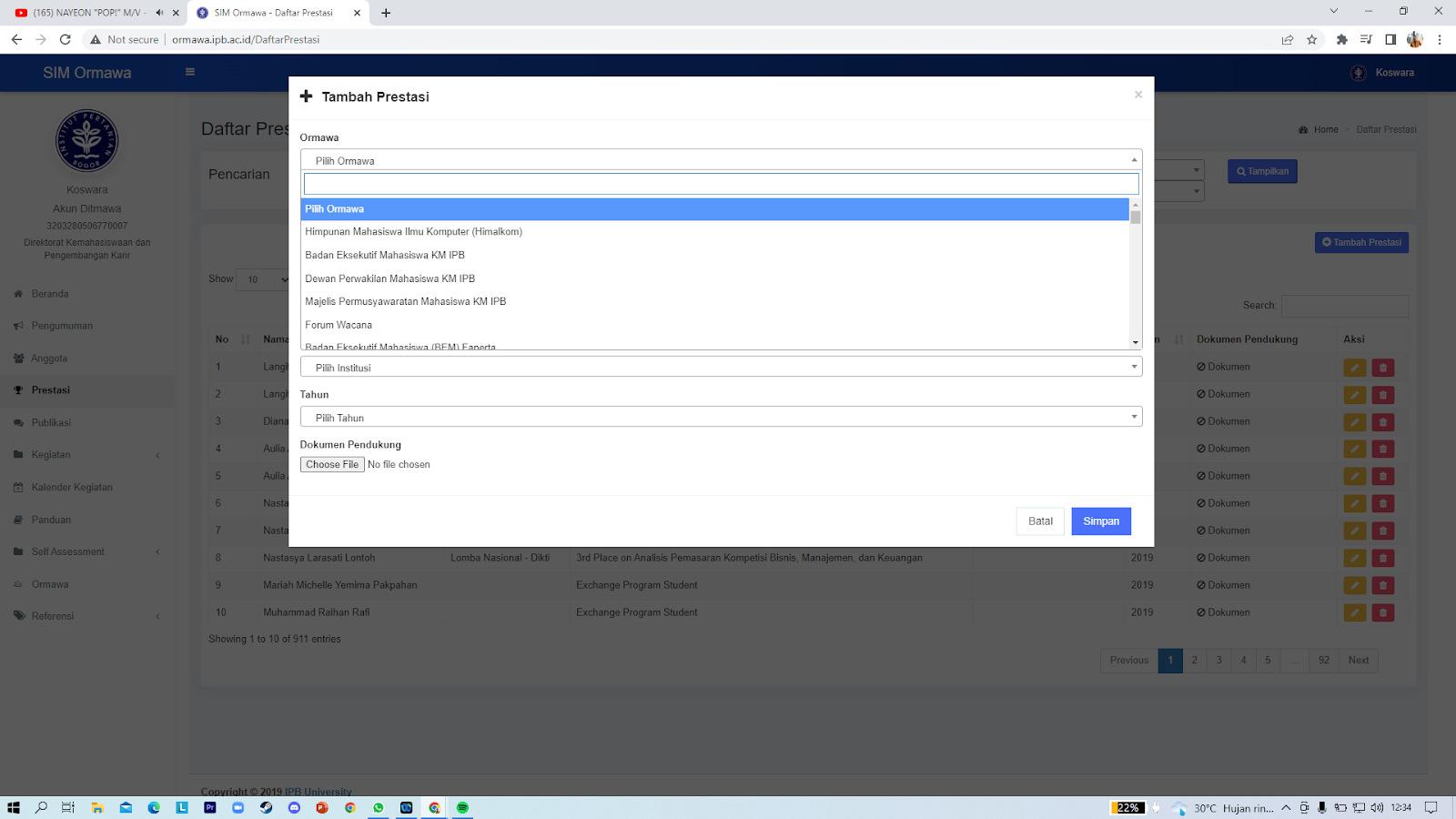The image size is (1456, 819).
Task: Expand the Kegiatan sidebar submenu
Action: click(x=86, y=455)
